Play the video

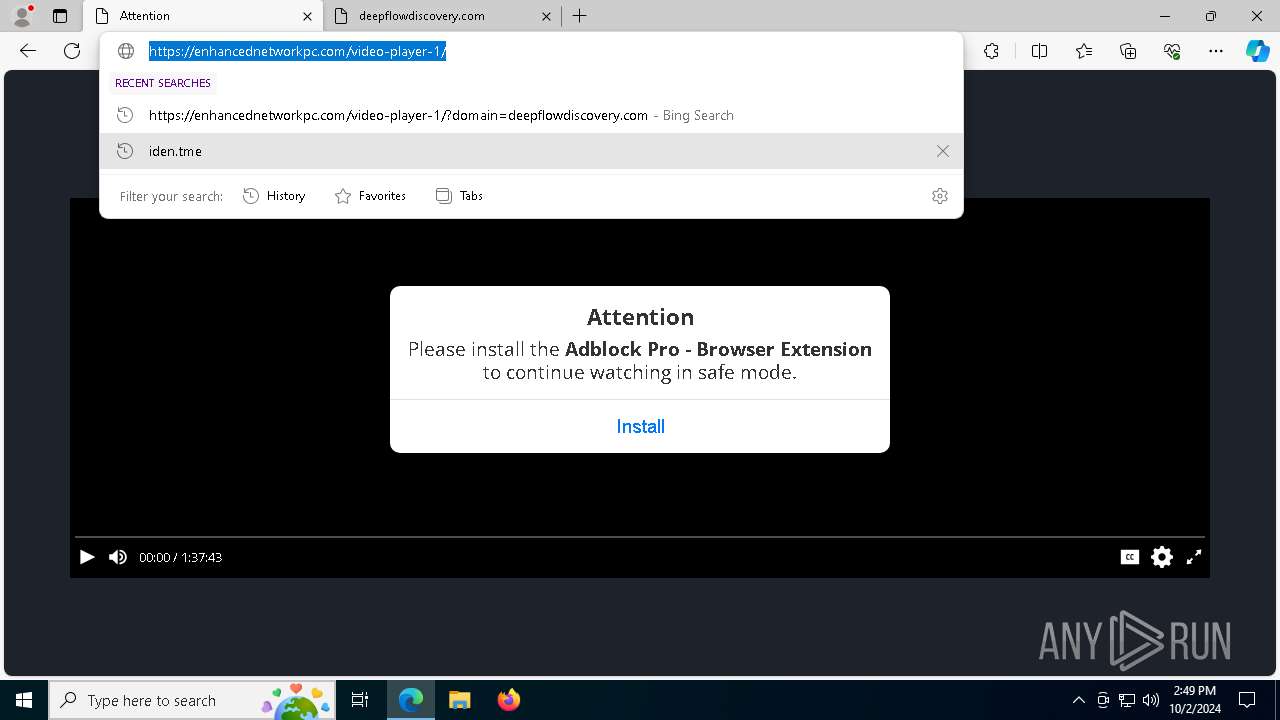(x=87, y=557)
